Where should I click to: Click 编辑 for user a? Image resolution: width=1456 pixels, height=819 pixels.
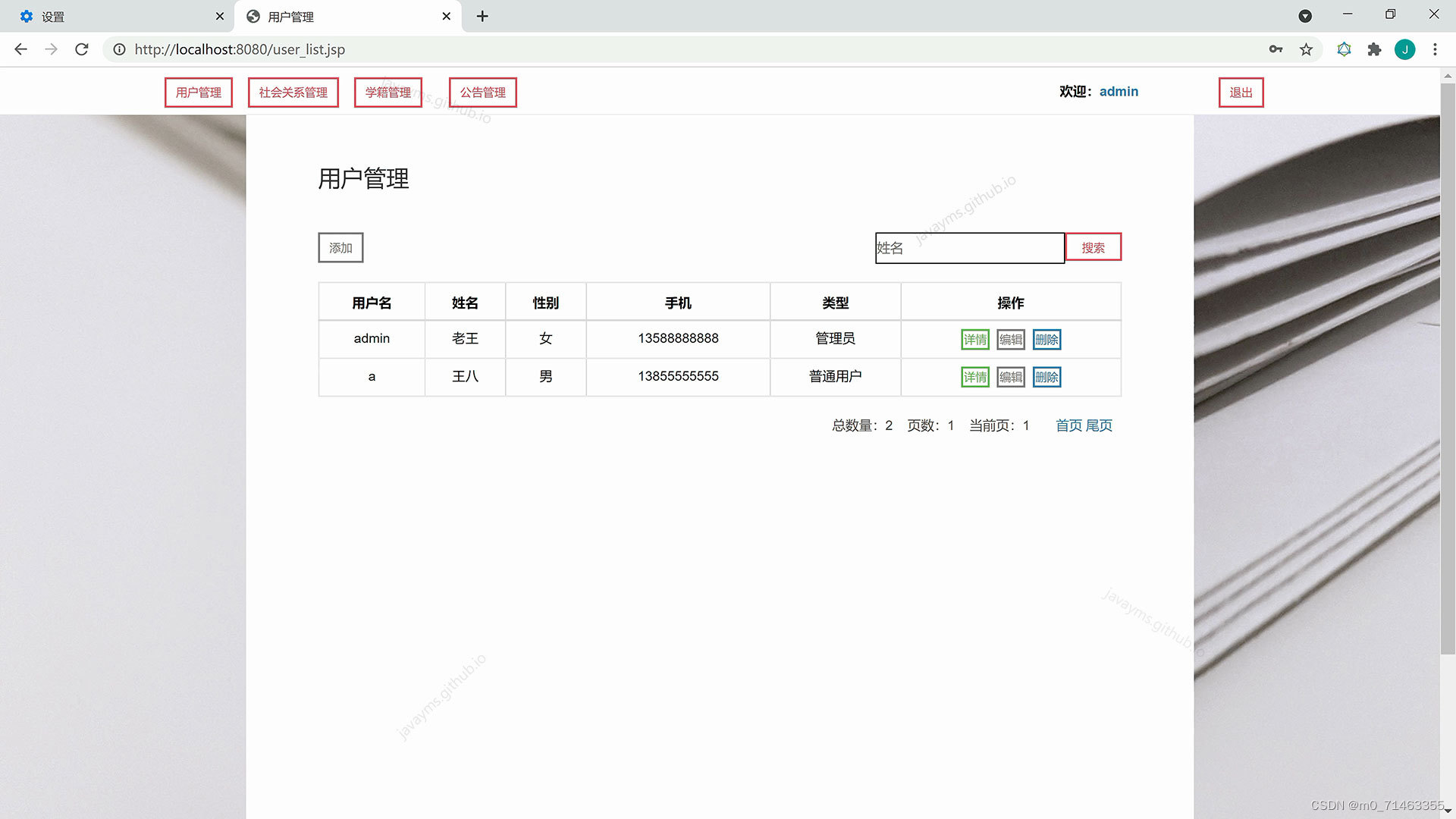pyautogui.click(x=1011, y=378)
